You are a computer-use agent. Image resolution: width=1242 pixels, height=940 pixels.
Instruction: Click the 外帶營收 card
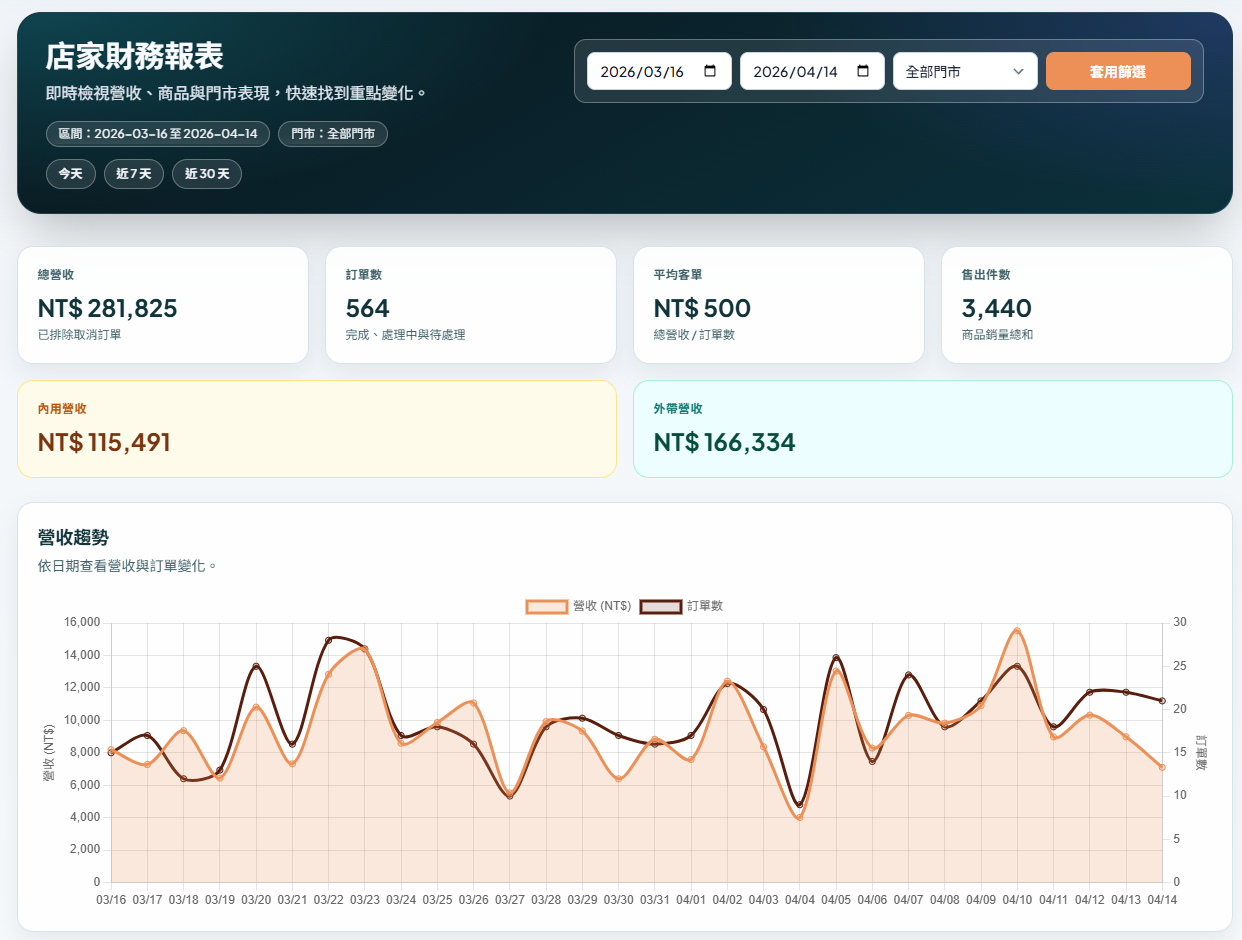932,429
